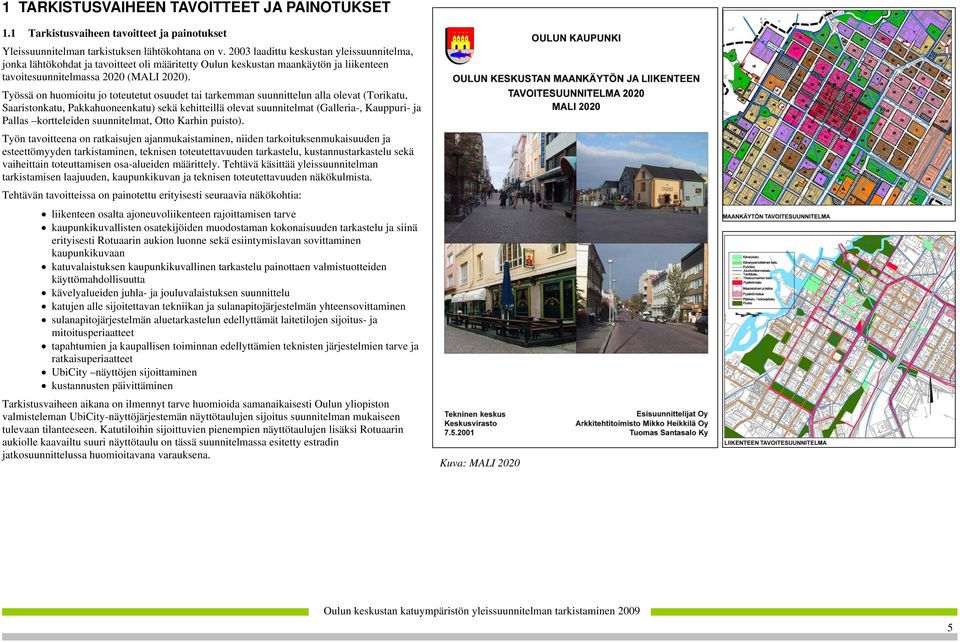Click the paragraph starting 'Tarkistusvaiheen aikana on ilmennyt'
The height and width of the screenshot is (642, 960).
tap(203, 430)
